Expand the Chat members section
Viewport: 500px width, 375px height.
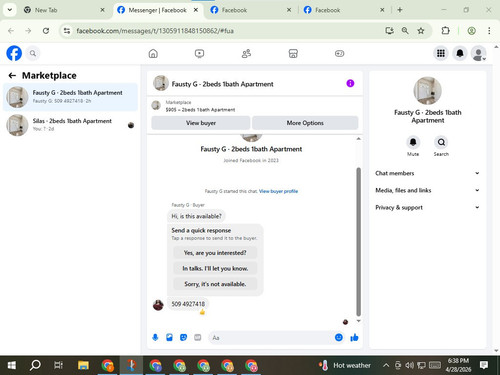point(428,173)
